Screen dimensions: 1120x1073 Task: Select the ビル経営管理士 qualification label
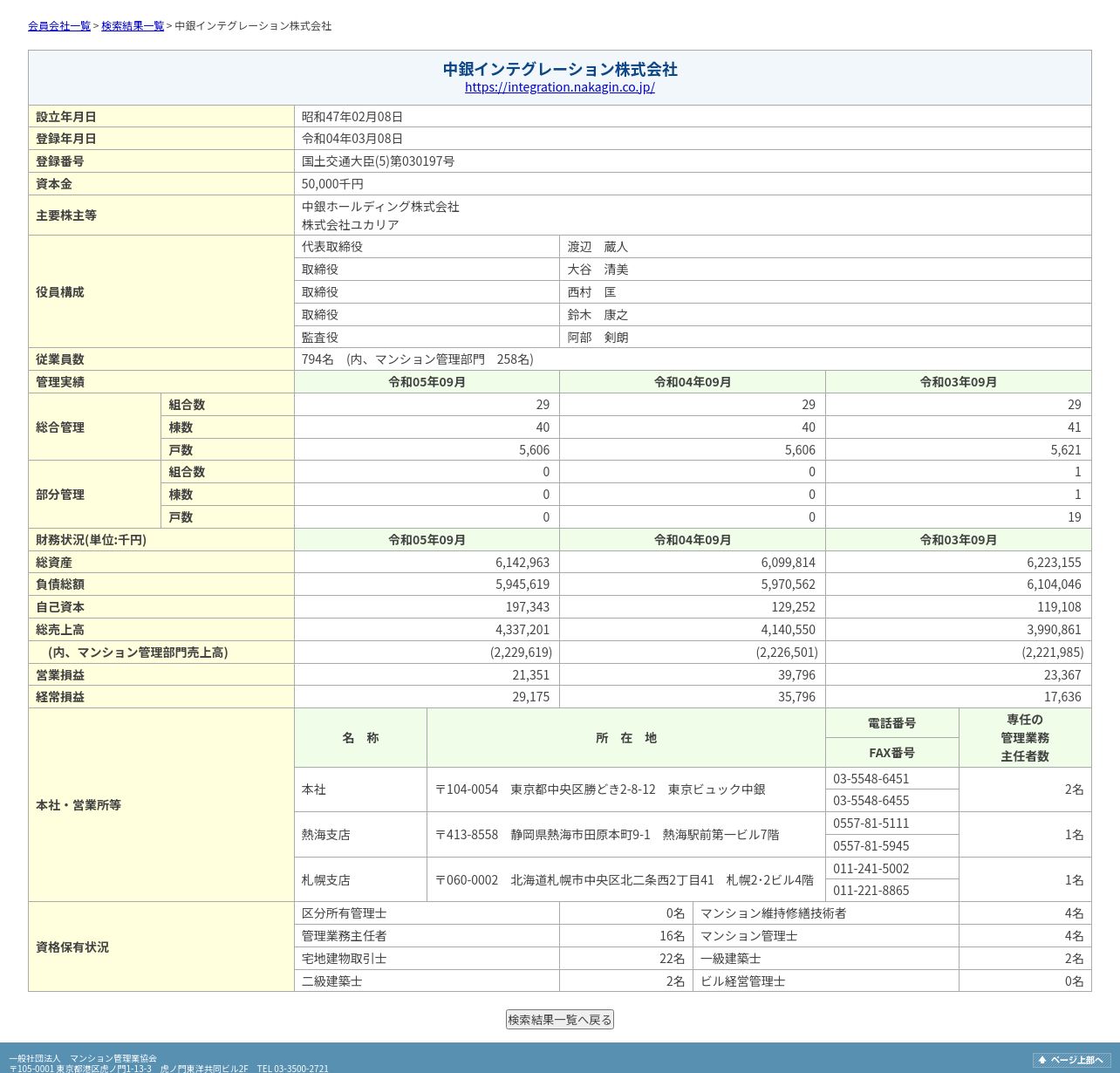pos(743,981)
